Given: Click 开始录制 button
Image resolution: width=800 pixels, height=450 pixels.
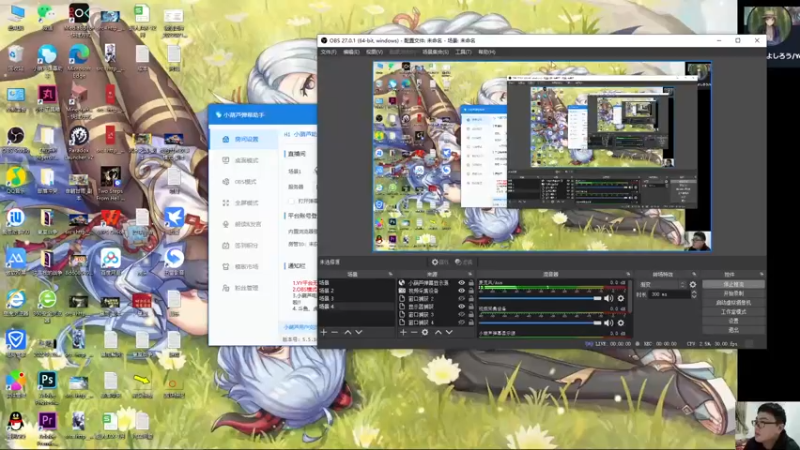Looking at the screenshot, I should (x=733, y=293).
